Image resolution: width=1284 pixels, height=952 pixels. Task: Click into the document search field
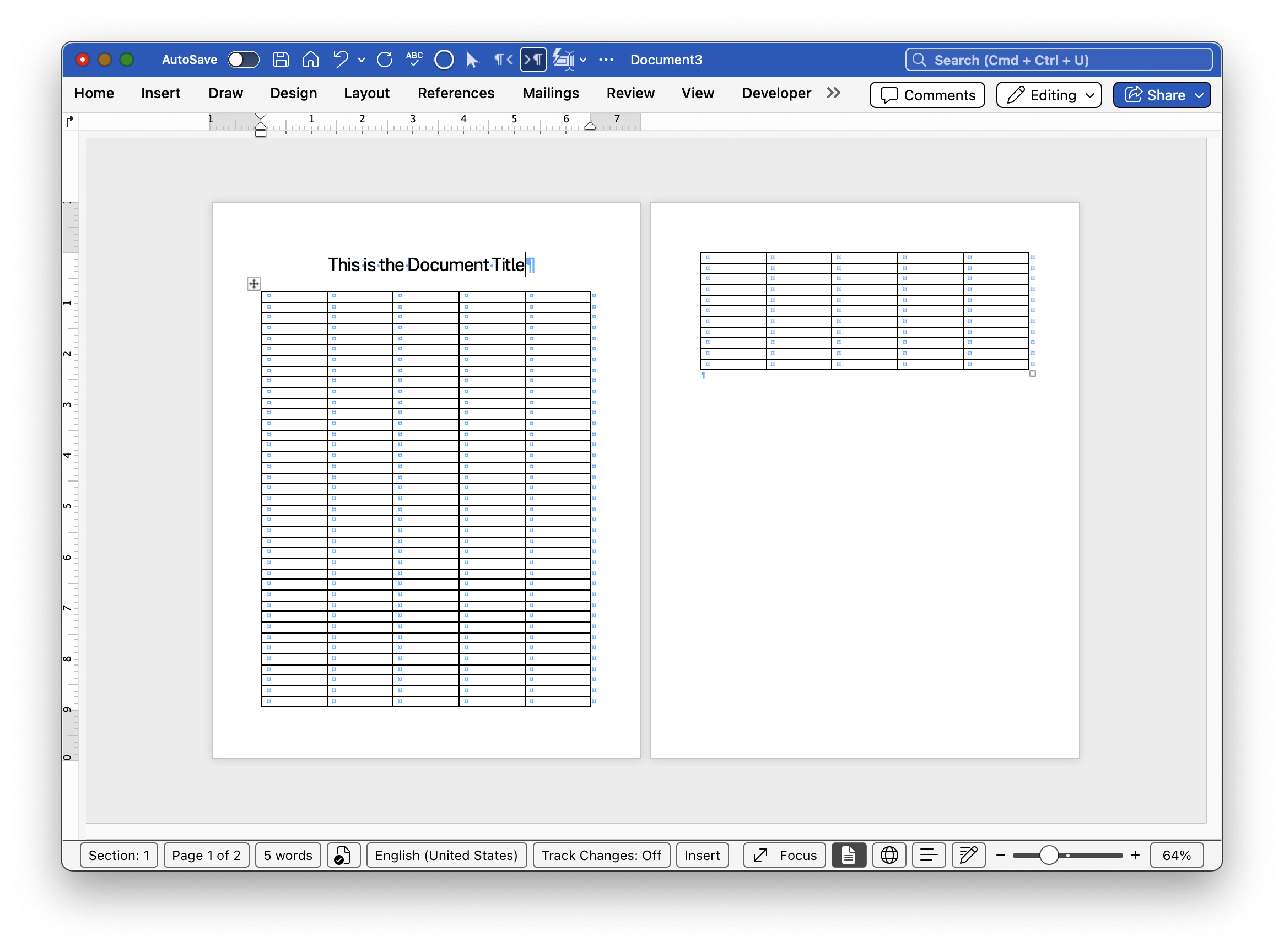1059,60
